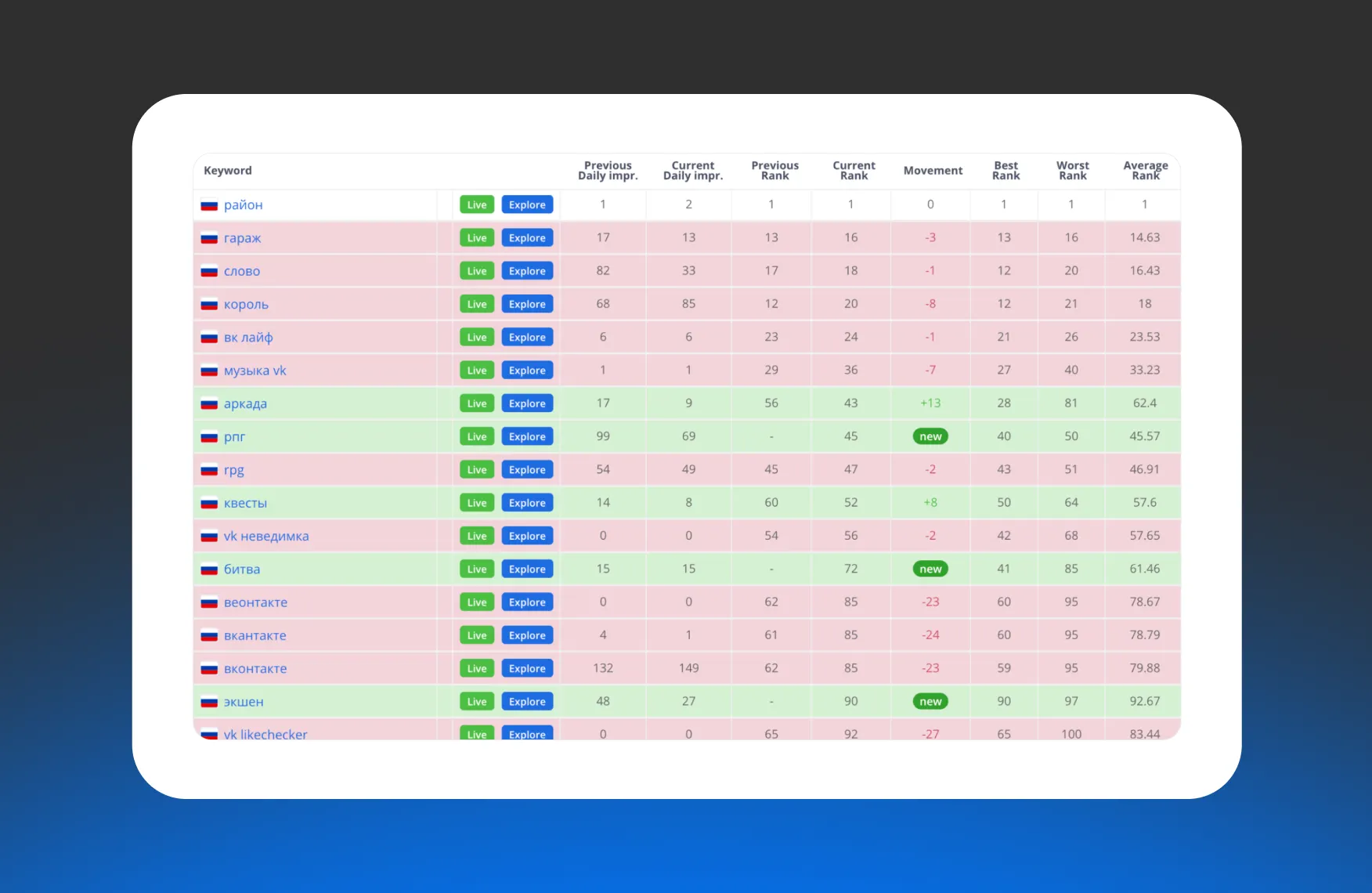Open the битва keyword link
Viewport: 1372px width, 893px height.
pos(241,569)
